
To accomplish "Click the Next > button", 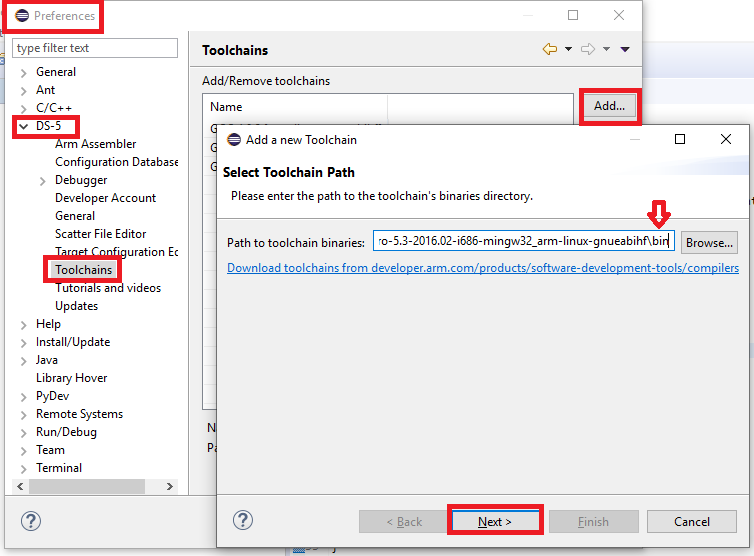I will 495,522.
